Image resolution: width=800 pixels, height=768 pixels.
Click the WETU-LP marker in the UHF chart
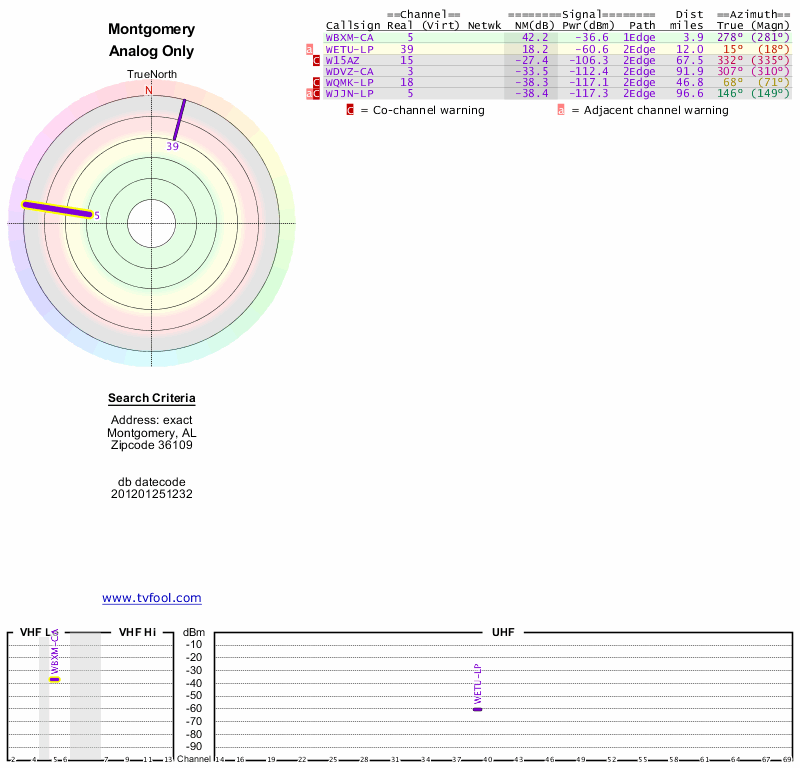pyautogui.click(x=477, y=708)
